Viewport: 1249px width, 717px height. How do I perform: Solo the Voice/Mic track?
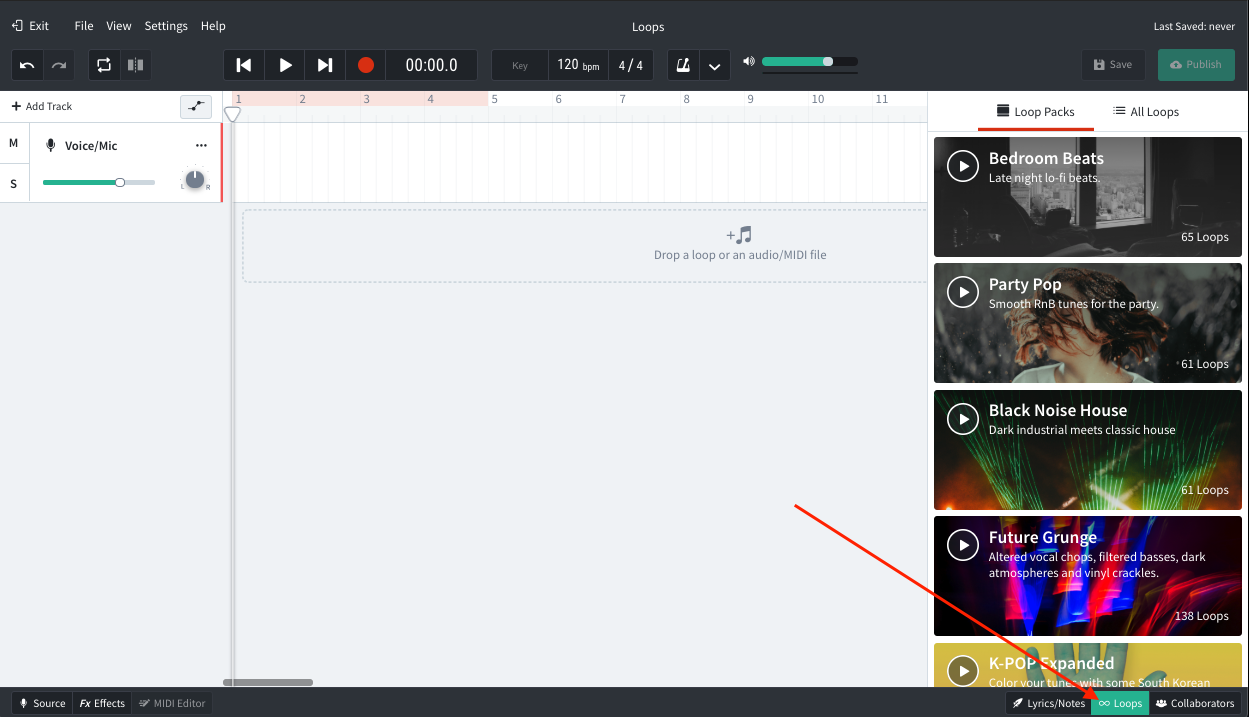(x=14, y=183)
